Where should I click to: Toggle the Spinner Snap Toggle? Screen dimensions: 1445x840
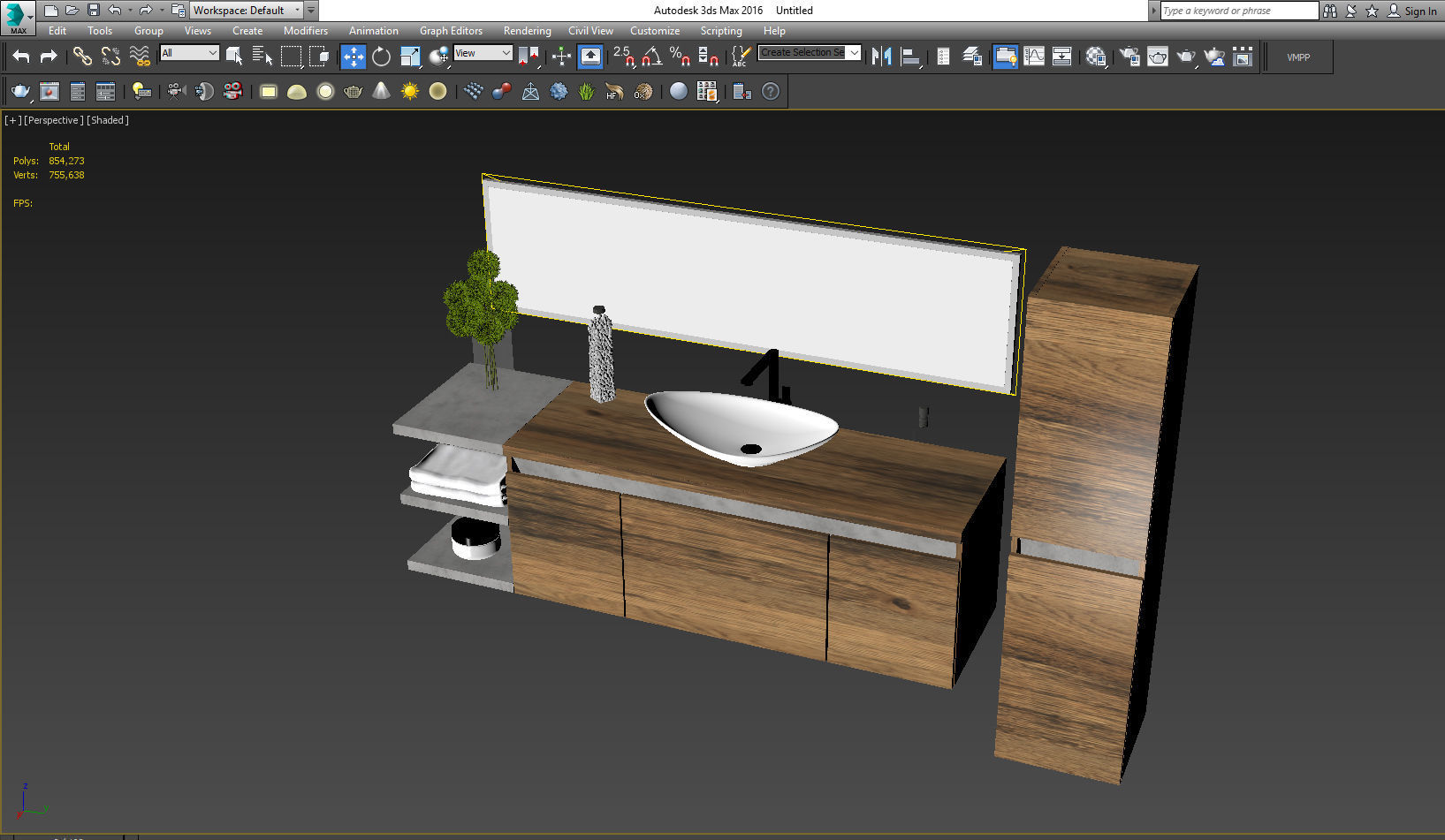pyautogui.click(x=708, y=57)
